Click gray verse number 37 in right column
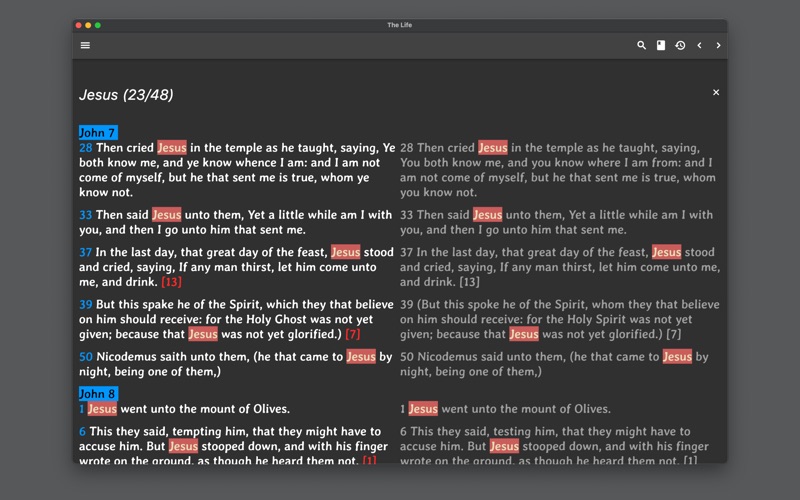This screenshot has width=800, height=500. [407, 252]
